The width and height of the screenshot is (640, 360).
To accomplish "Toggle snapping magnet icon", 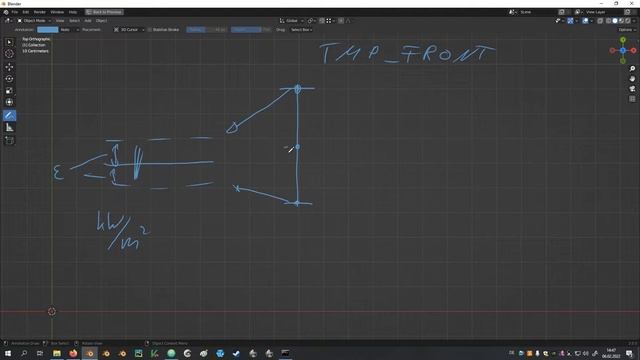I will (x=322, y=20).
